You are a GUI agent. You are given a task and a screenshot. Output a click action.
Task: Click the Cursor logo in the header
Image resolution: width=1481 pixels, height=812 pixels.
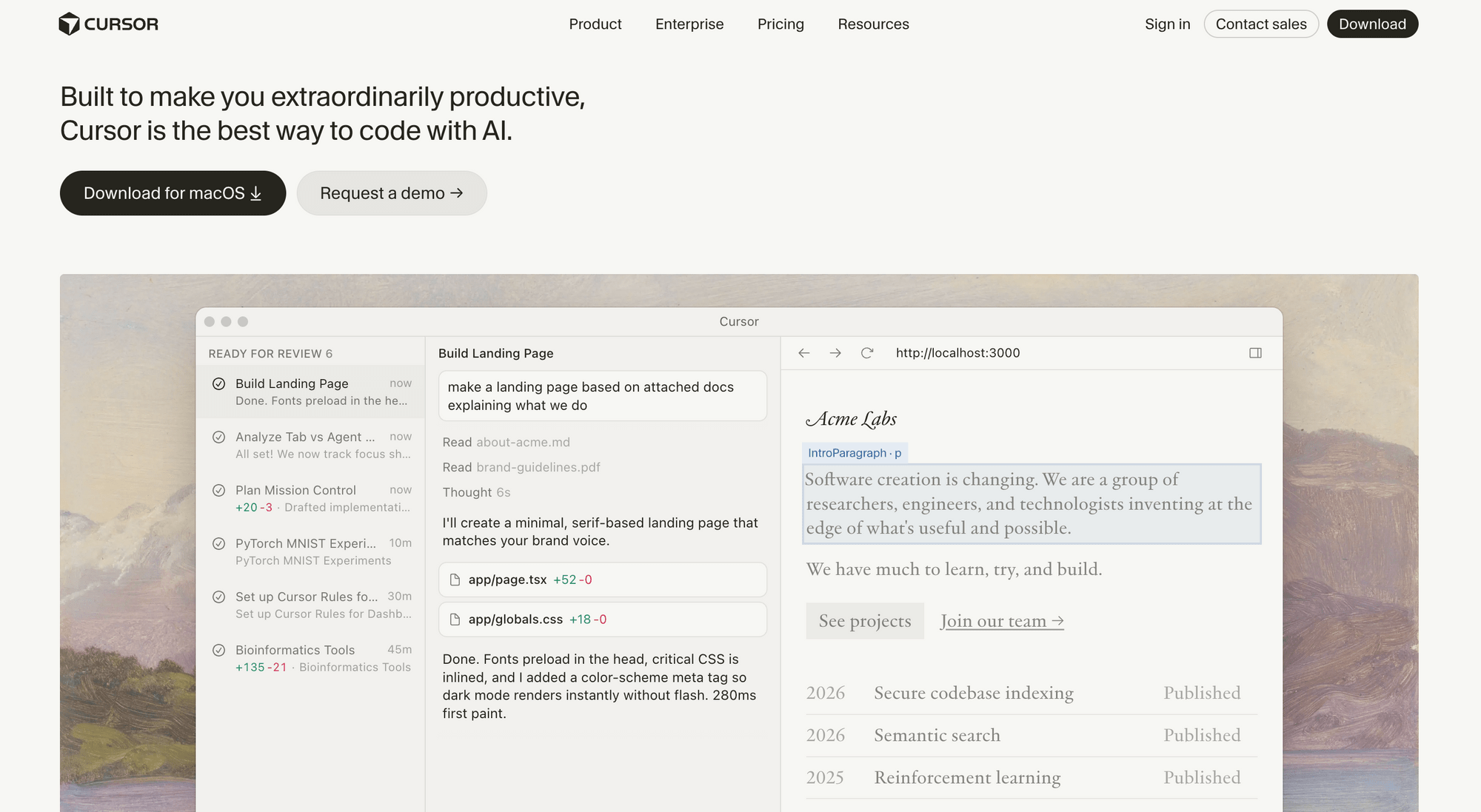tap(108, 23)
